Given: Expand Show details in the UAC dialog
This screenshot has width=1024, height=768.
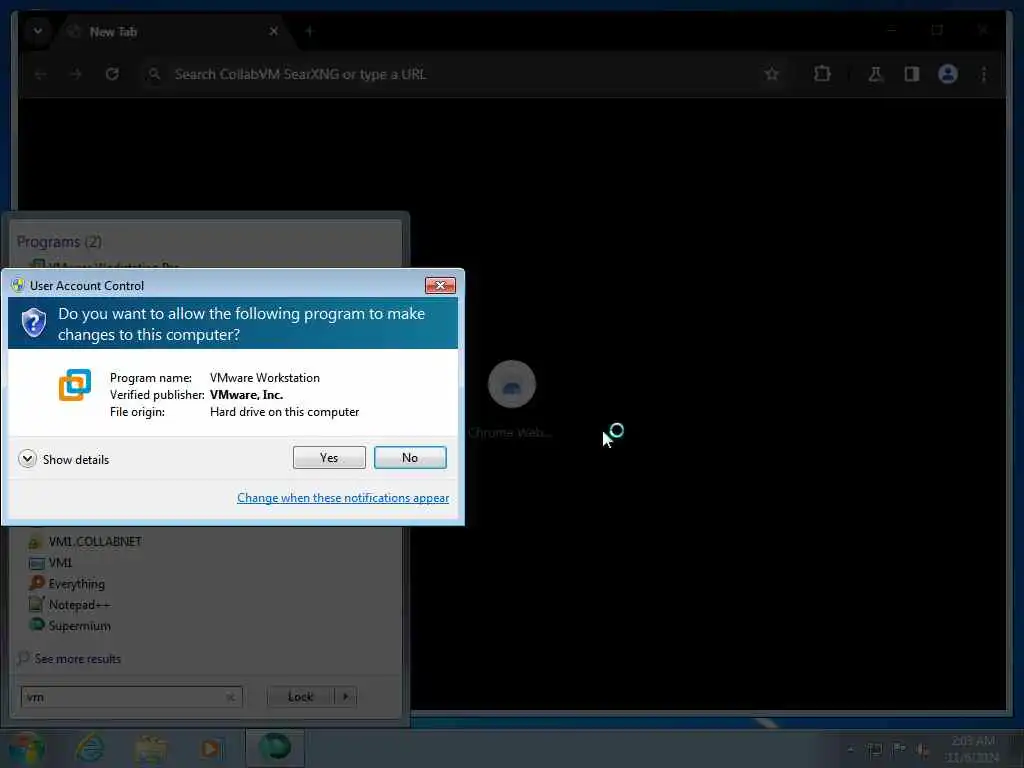Looking at the screenshot, I should pos(64,459).
